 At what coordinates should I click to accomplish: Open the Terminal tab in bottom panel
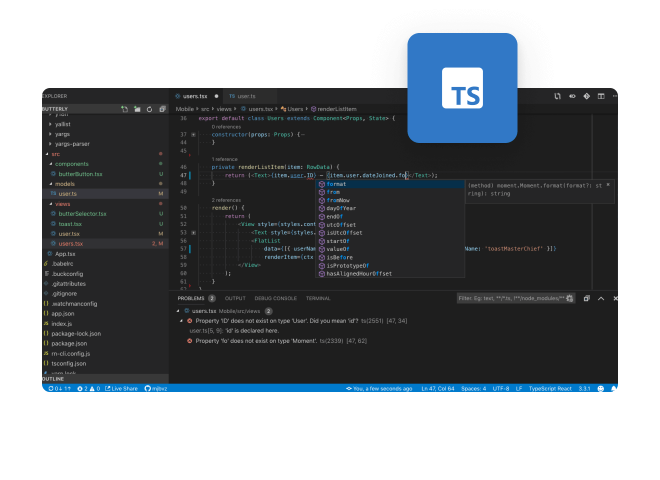click(318, 298)
